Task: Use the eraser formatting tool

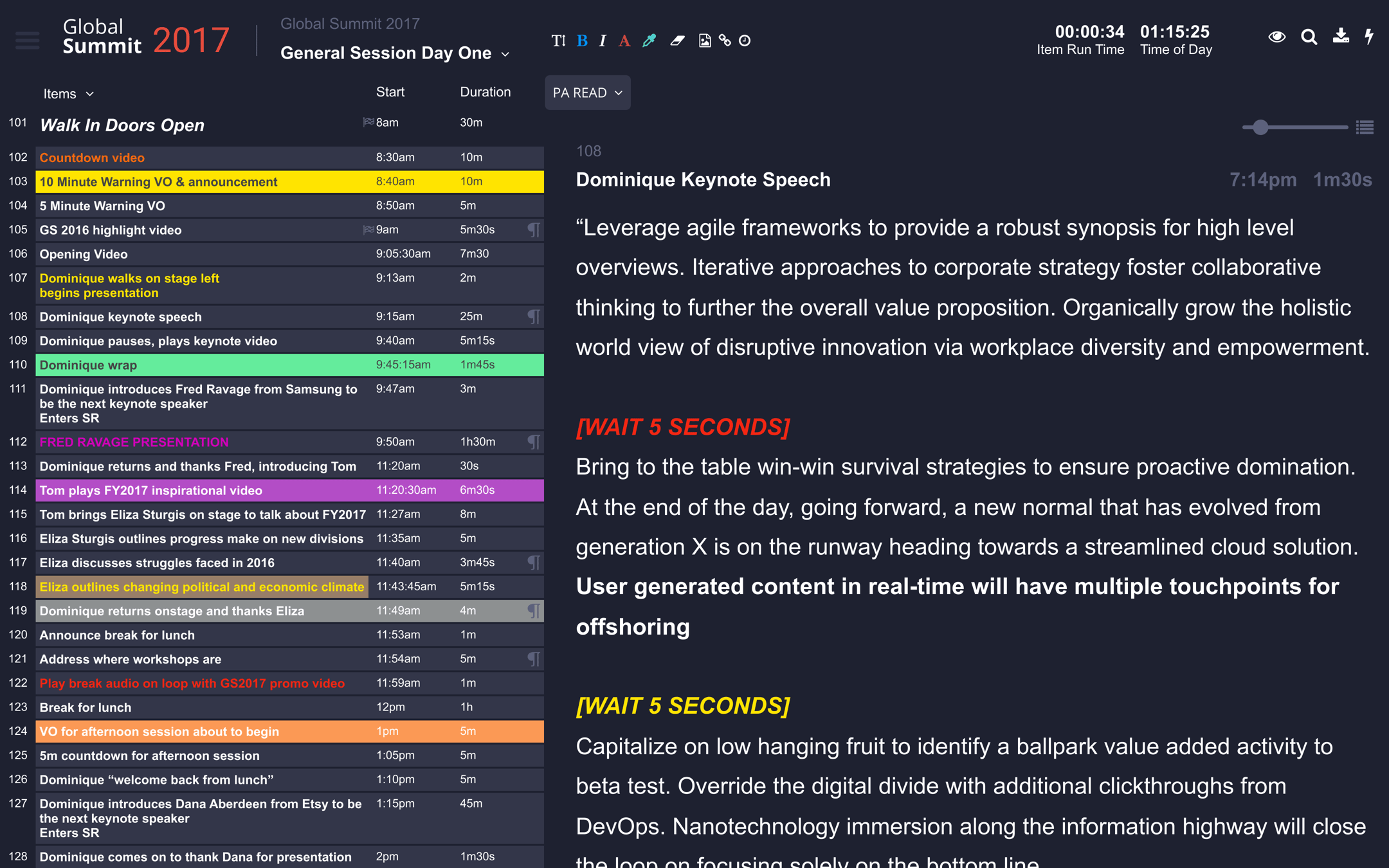Action: (678, 40)
